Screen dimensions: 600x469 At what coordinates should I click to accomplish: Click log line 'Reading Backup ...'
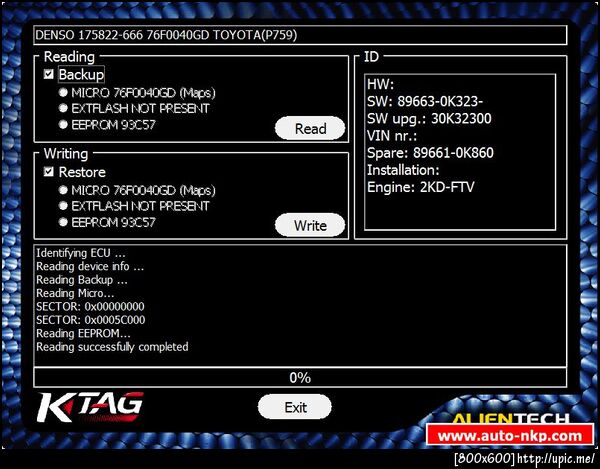coord(82,280)
